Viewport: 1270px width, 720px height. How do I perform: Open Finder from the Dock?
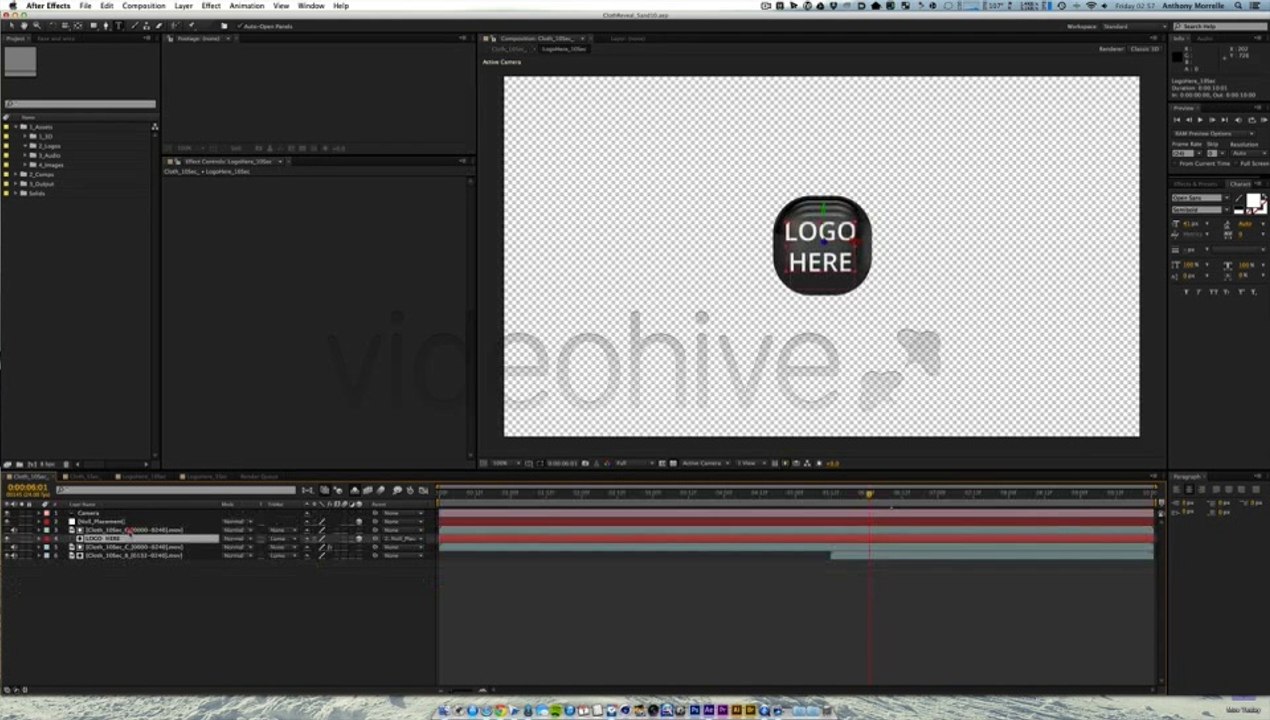click(446, 710)
